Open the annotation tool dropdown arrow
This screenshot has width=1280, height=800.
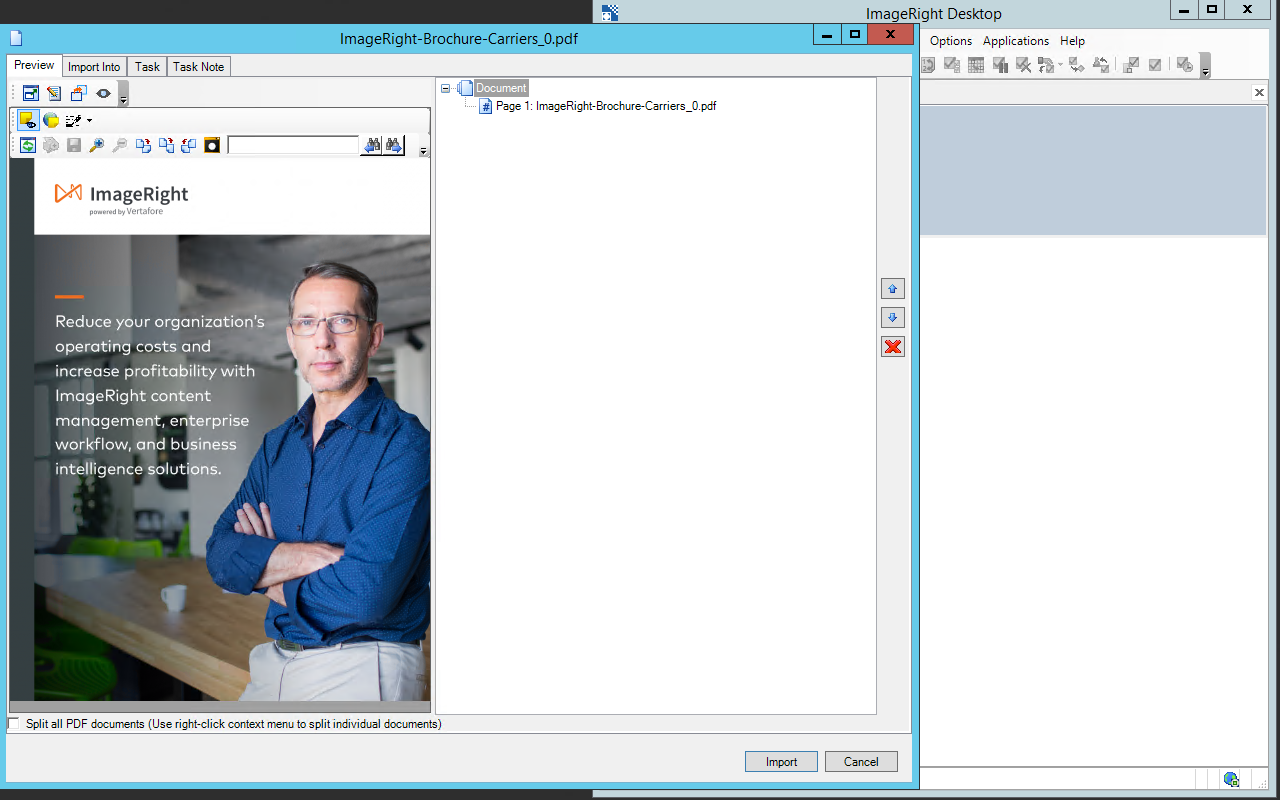click(x=89, y=120)
